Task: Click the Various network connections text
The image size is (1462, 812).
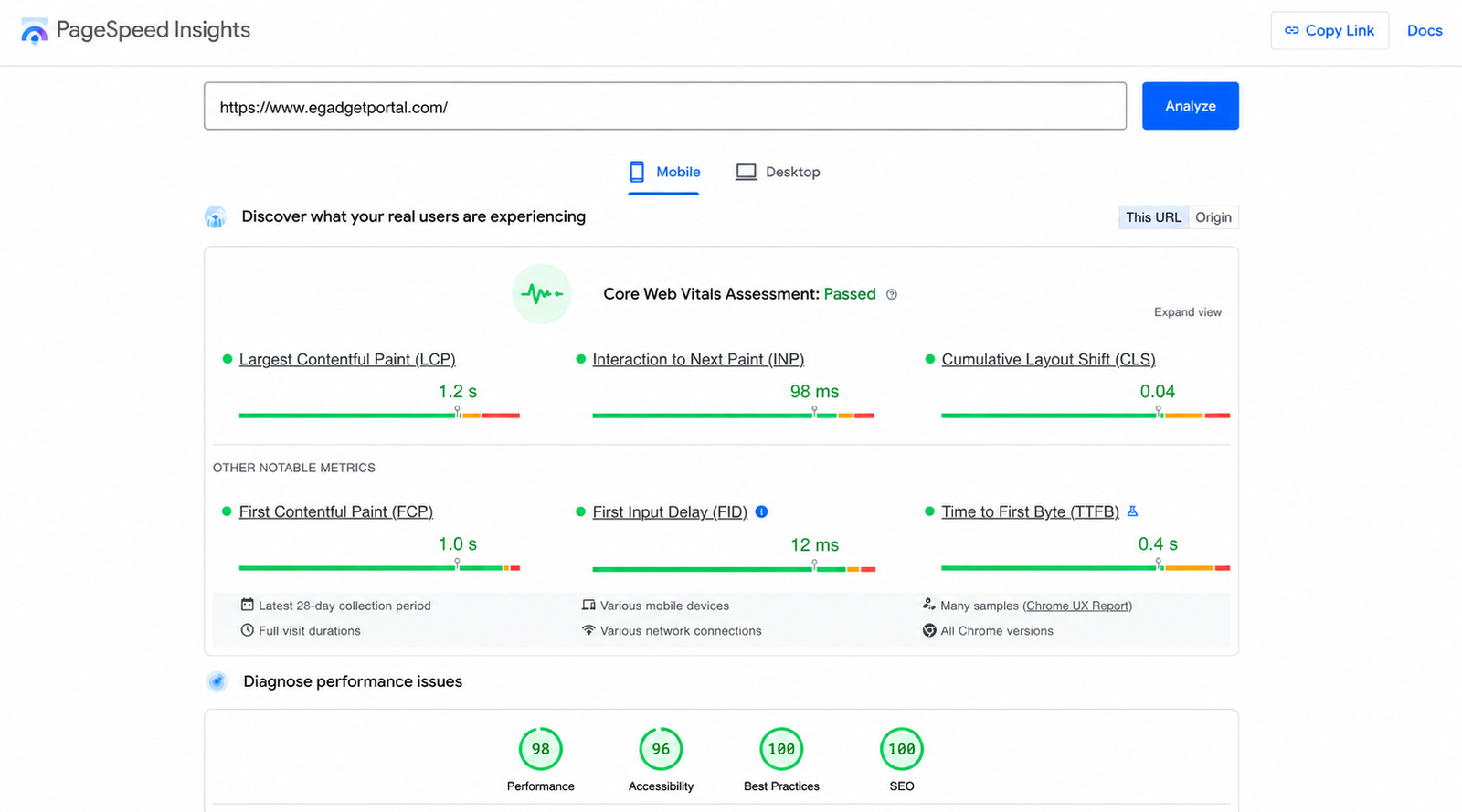Action: point(681,631)
